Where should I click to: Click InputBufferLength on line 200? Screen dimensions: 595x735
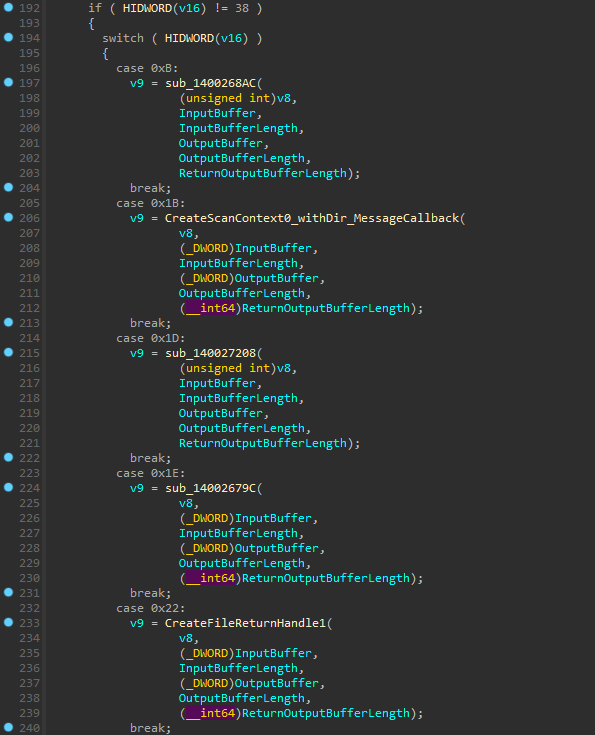[238, 128]
